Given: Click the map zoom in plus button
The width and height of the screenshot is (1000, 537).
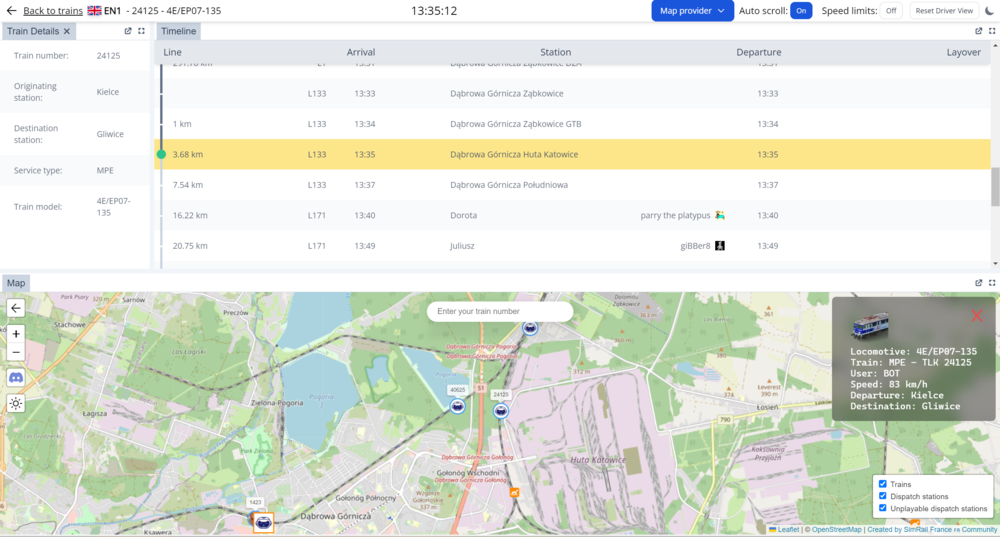Looking at the screenshot, I should coord(16,334).
